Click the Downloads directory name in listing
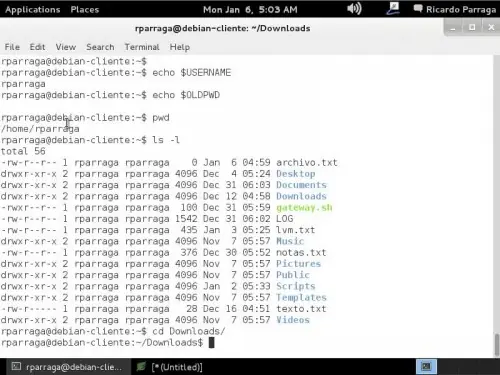 coord(301,196)
